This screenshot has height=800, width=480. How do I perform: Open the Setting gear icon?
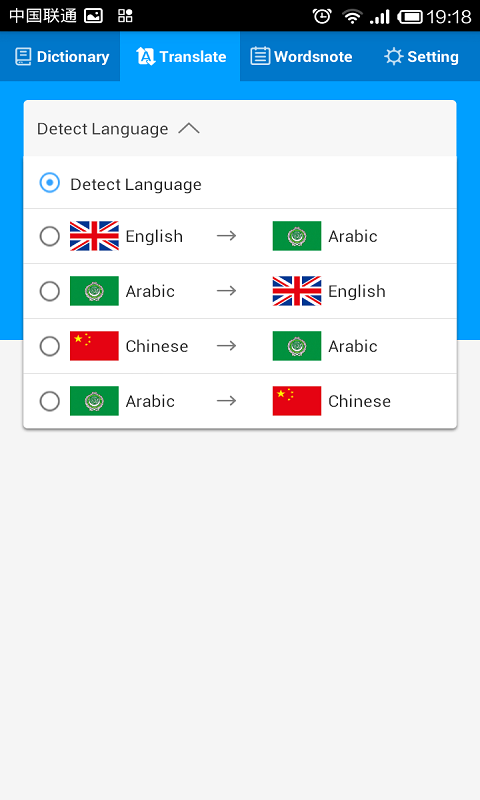tap(393, 57)
